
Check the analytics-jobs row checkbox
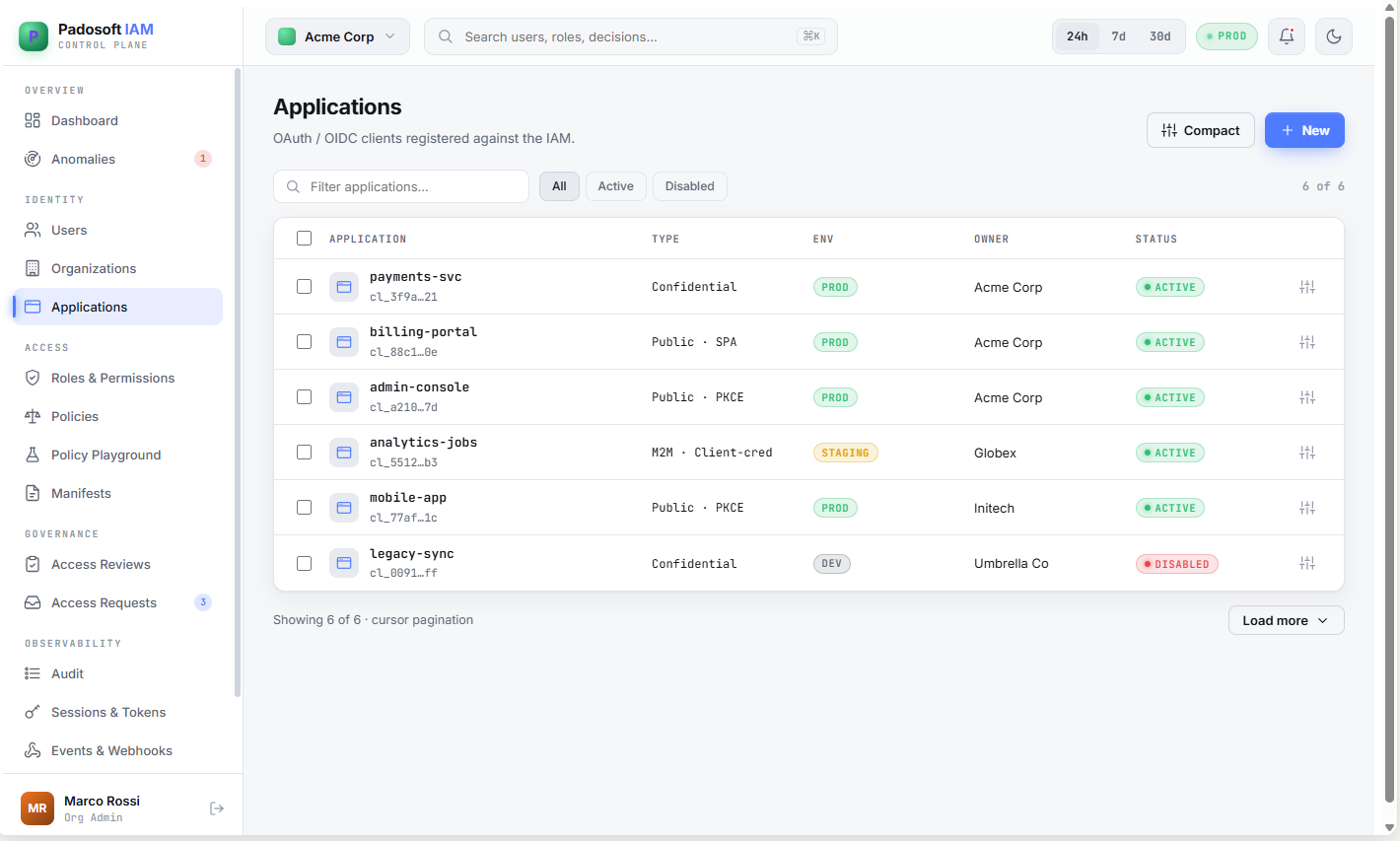pos(304,453)
